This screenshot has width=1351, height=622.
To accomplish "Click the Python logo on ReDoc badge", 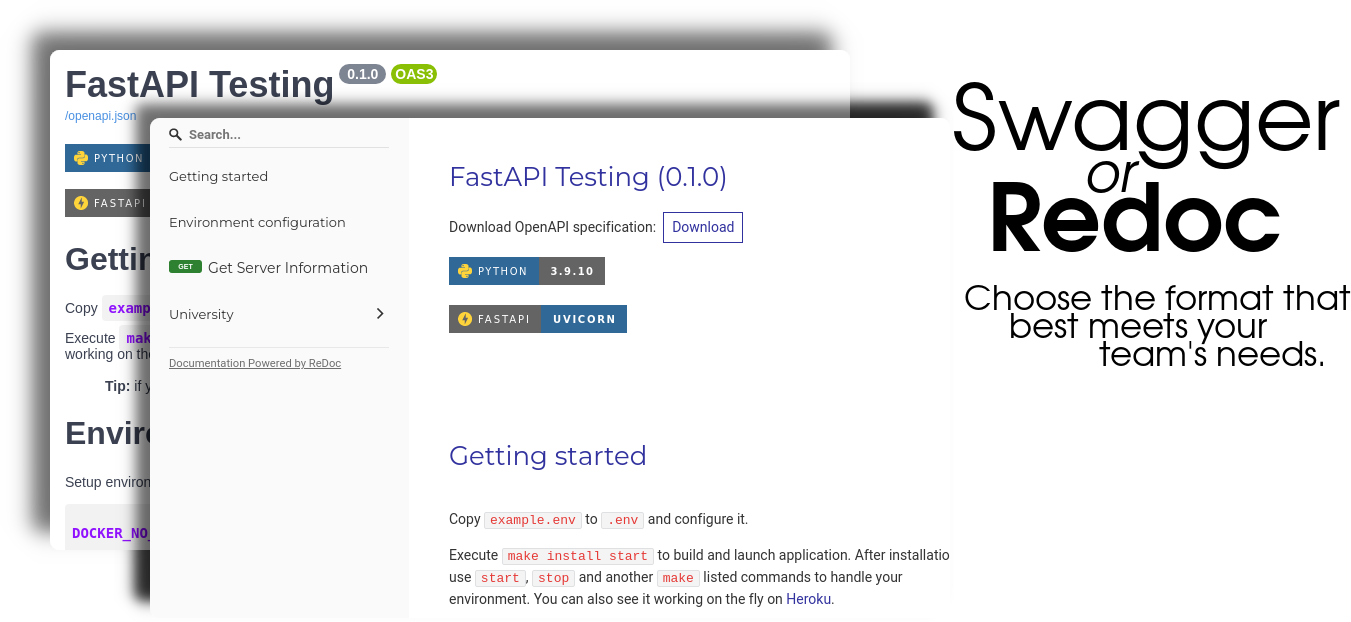I will point(465,271).
